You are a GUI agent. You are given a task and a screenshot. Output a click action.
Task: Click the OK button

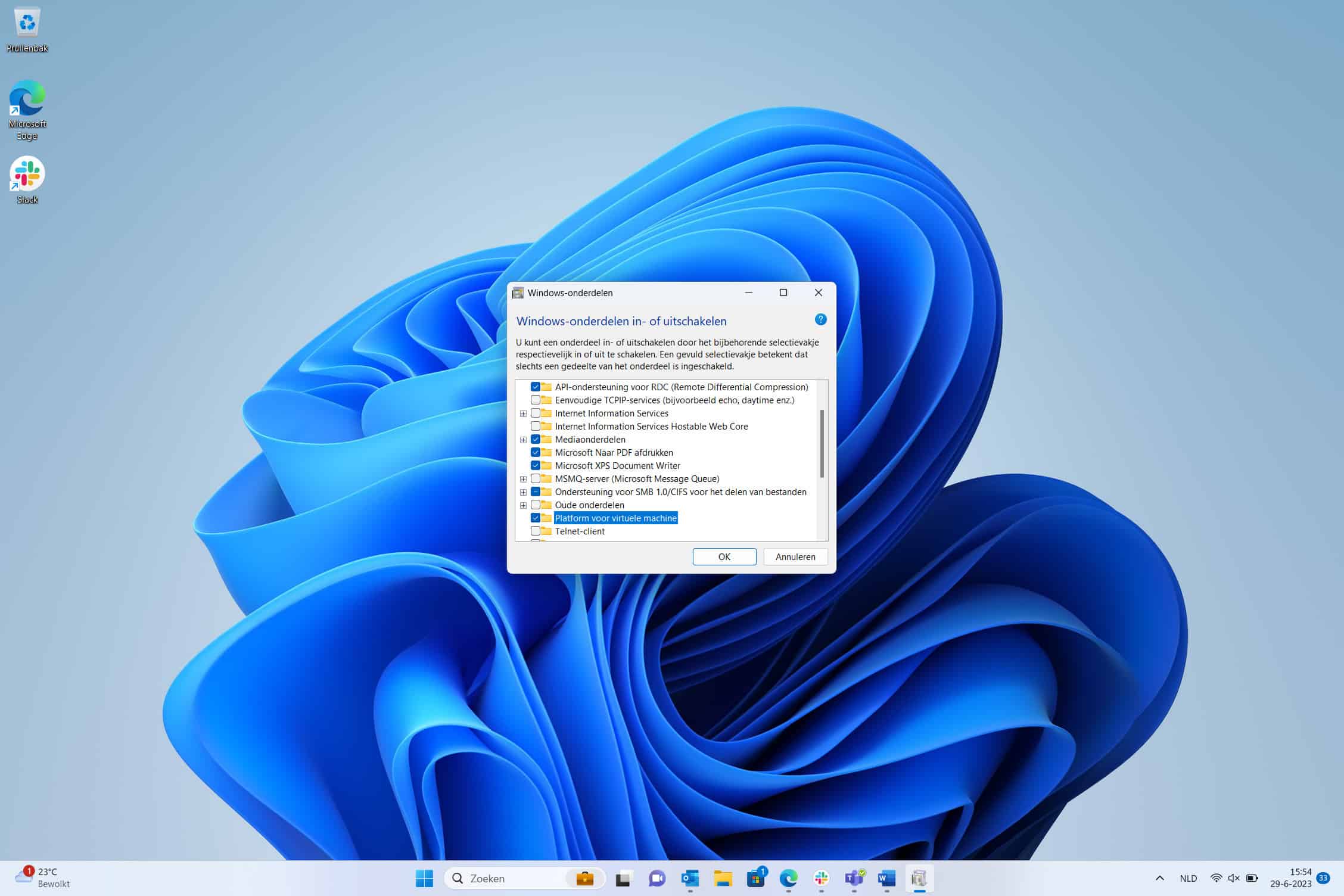pos(724,556)
